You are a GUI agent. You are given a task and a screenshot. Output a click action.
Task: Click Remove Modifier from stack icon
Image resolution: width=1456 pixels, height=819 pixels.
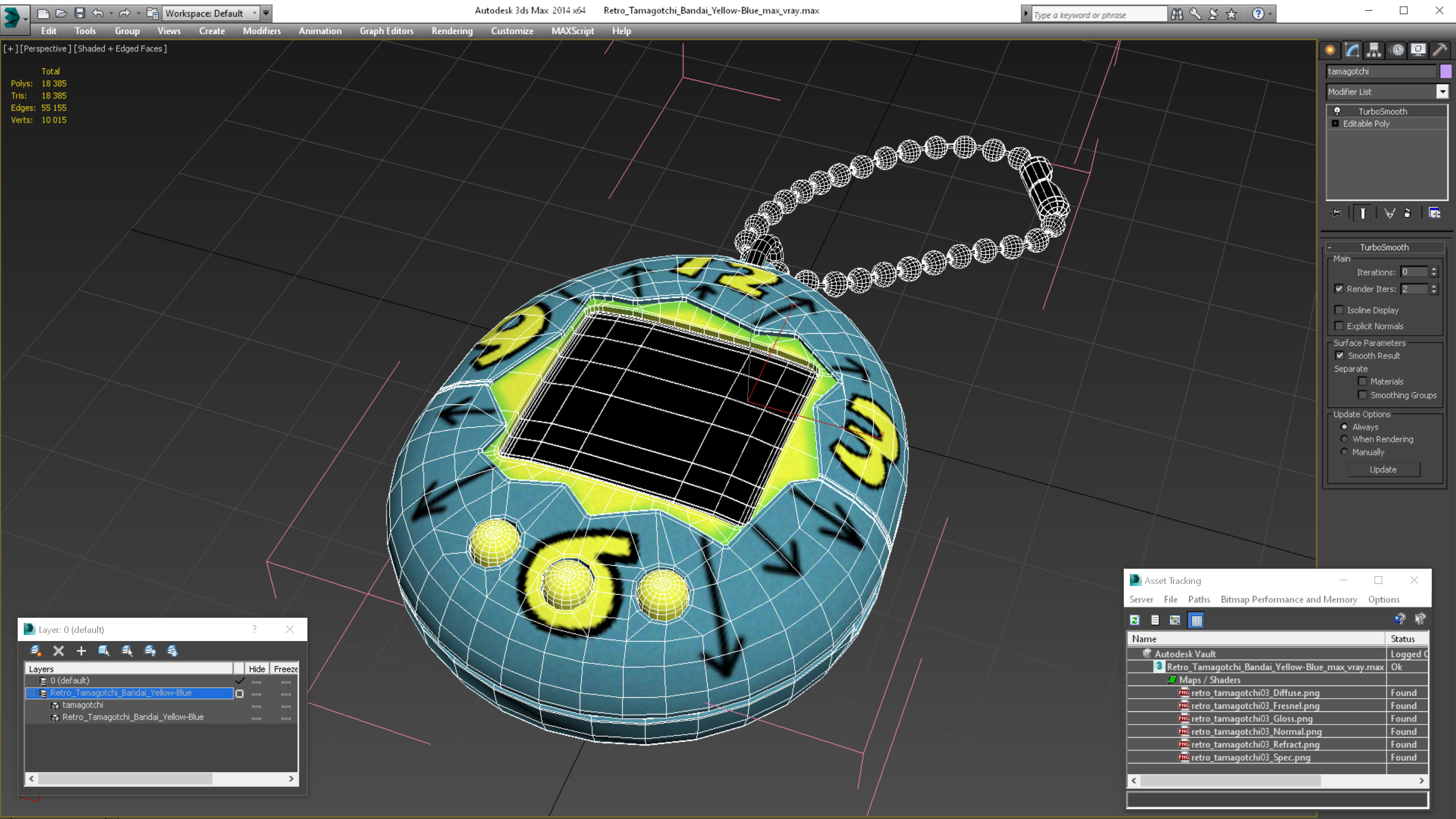[x=1407, y=213]
